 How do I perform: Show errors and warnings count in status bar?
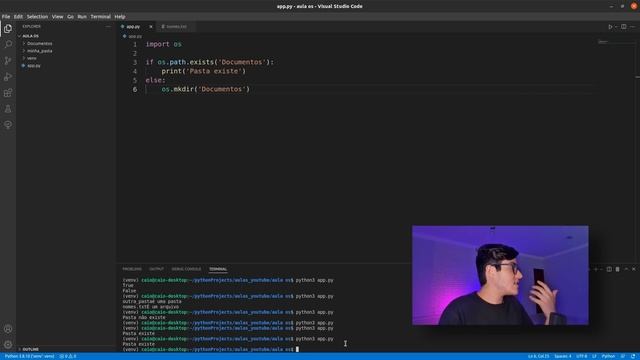click(x=68, y=356)
